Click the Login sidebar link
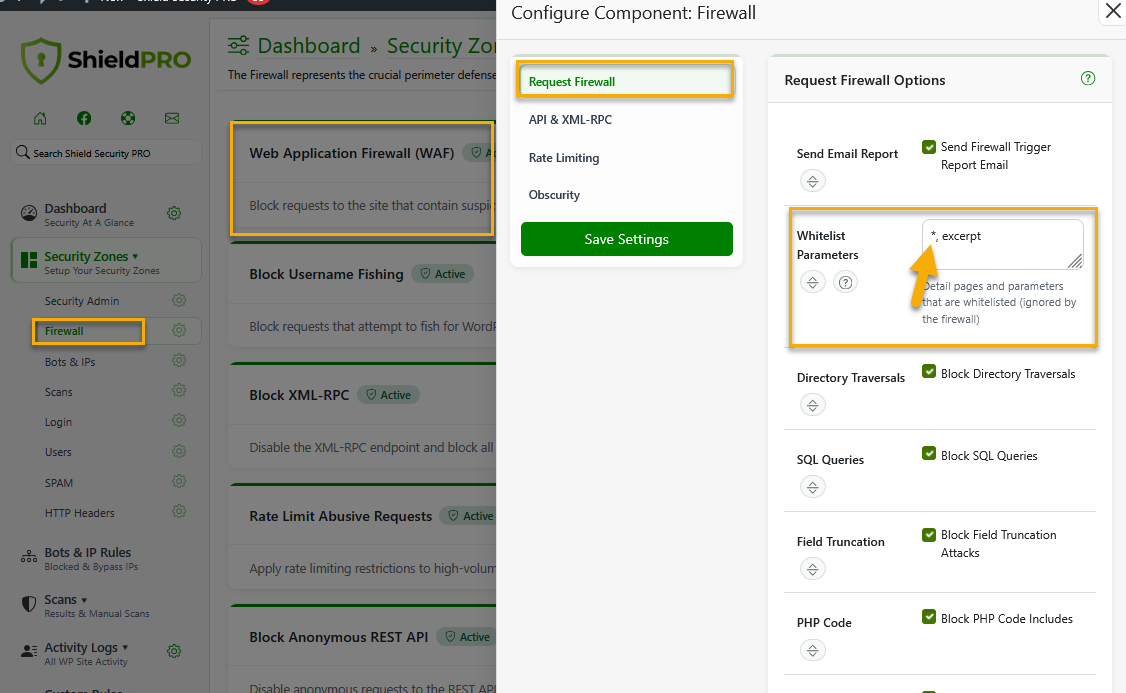 pyautogui.click(x=58, y=422)
